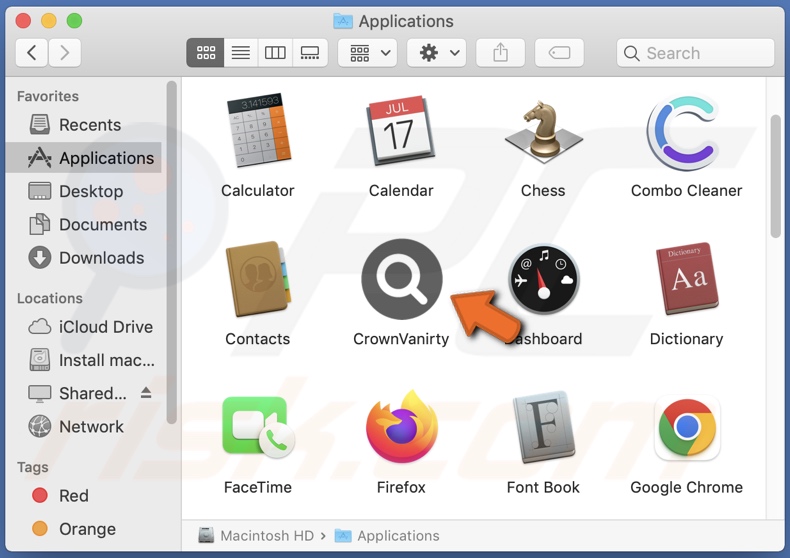Click the Dictionary name label
Screen dimensions: 790x558
click(686, 339)
